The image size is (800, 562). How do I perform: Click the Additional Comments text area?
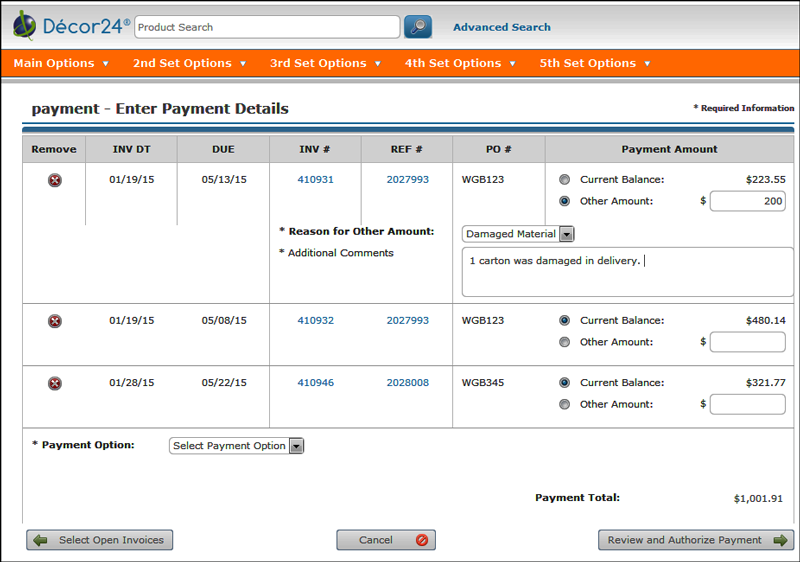coord(627,272)
